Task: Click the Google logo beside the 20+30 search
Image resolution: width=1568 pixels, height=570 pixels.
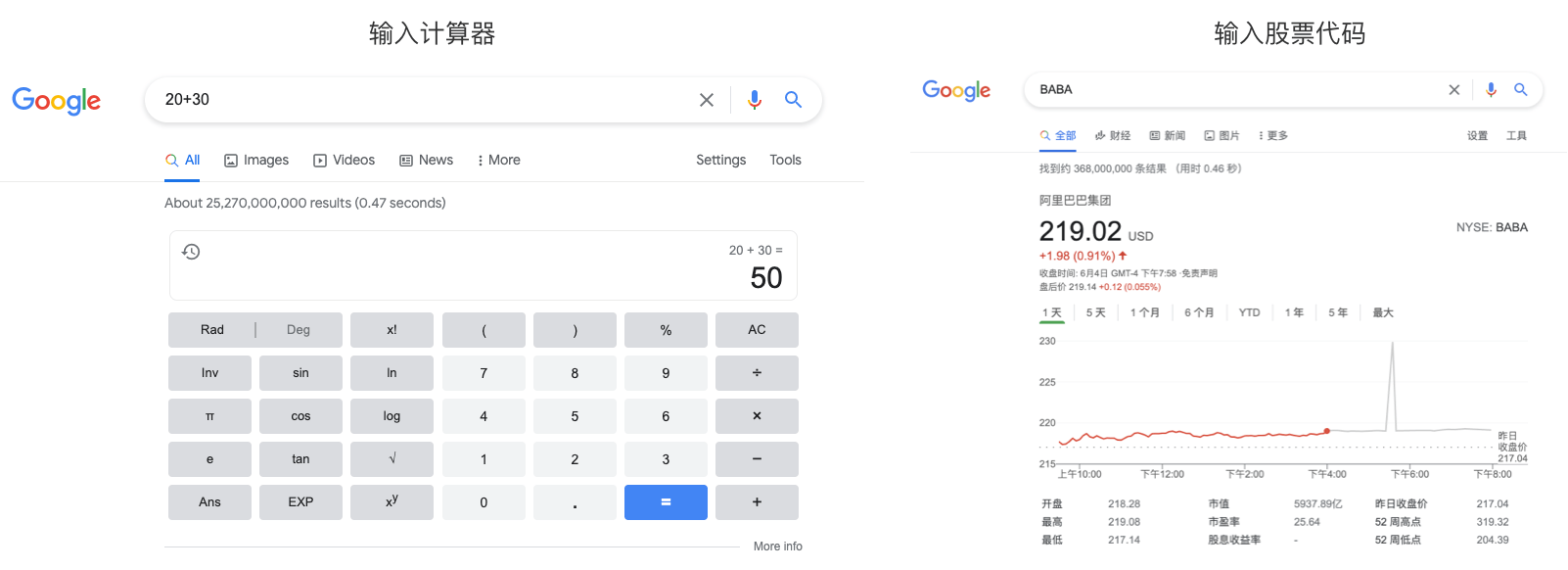Action: tap(56, 100)
